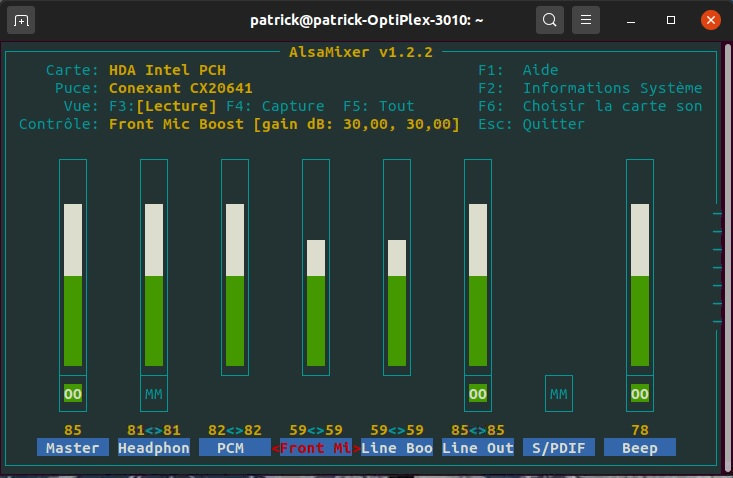Click F2 Informations Système entry
This screenshot has width=733, height=478.
coord(590,88)
